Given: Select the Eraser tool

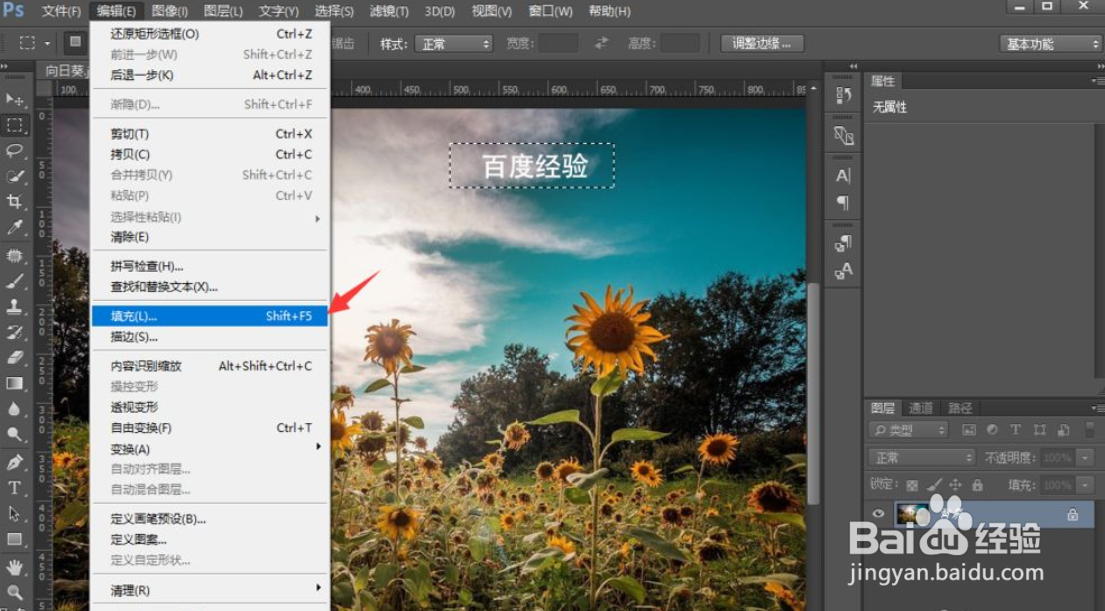Looking at the screenshot, I should point(14,357).
